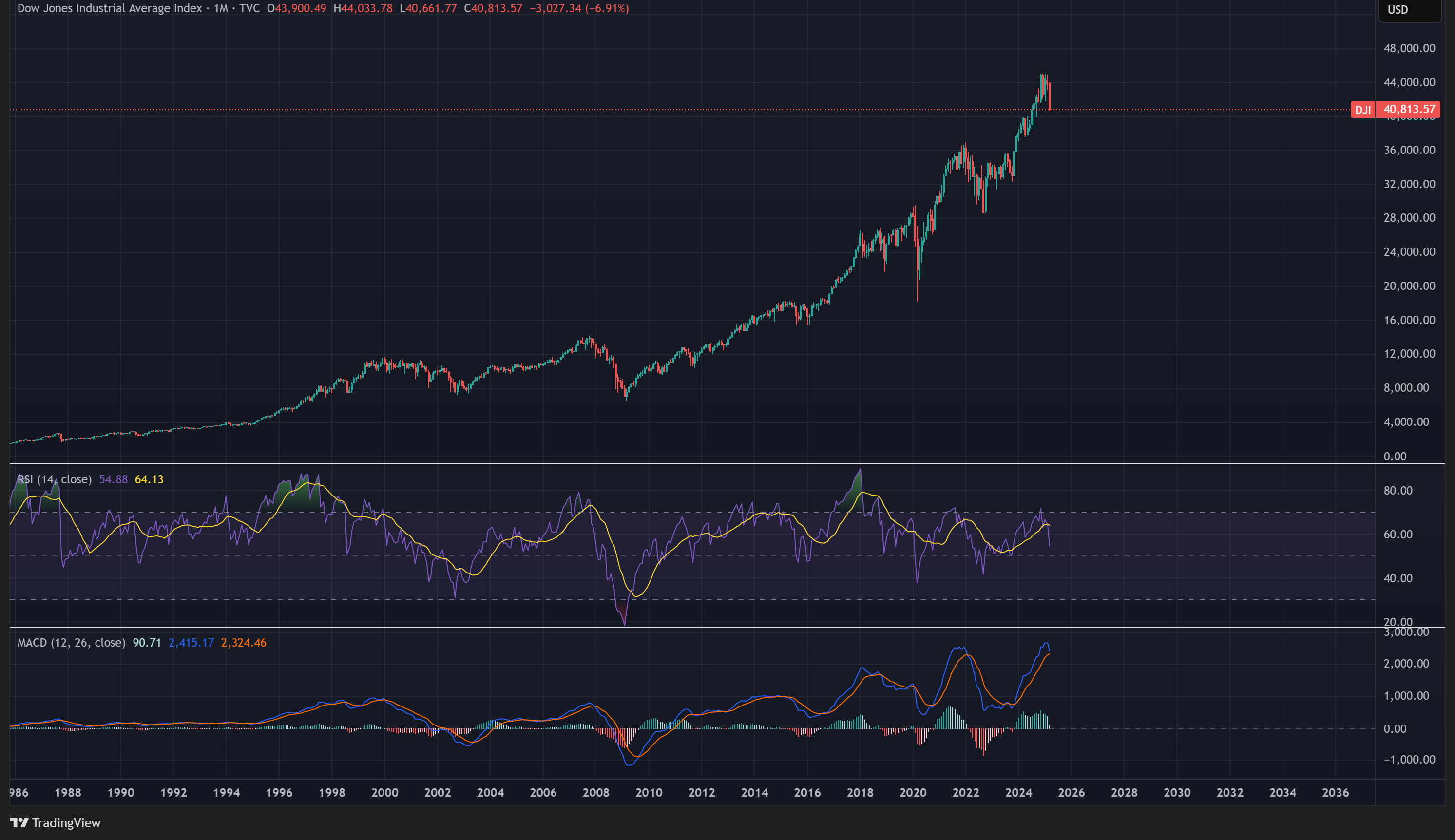Click the 36,000.00 price axis label
This screenshot has width=1455, height=840.
click(x=1409, y=150)
